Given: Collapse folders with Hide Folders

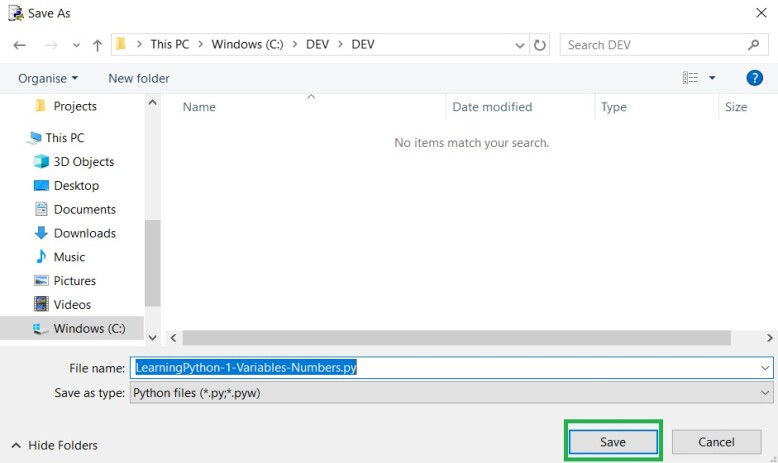Looking at the screenshot, I should [55, 445].
